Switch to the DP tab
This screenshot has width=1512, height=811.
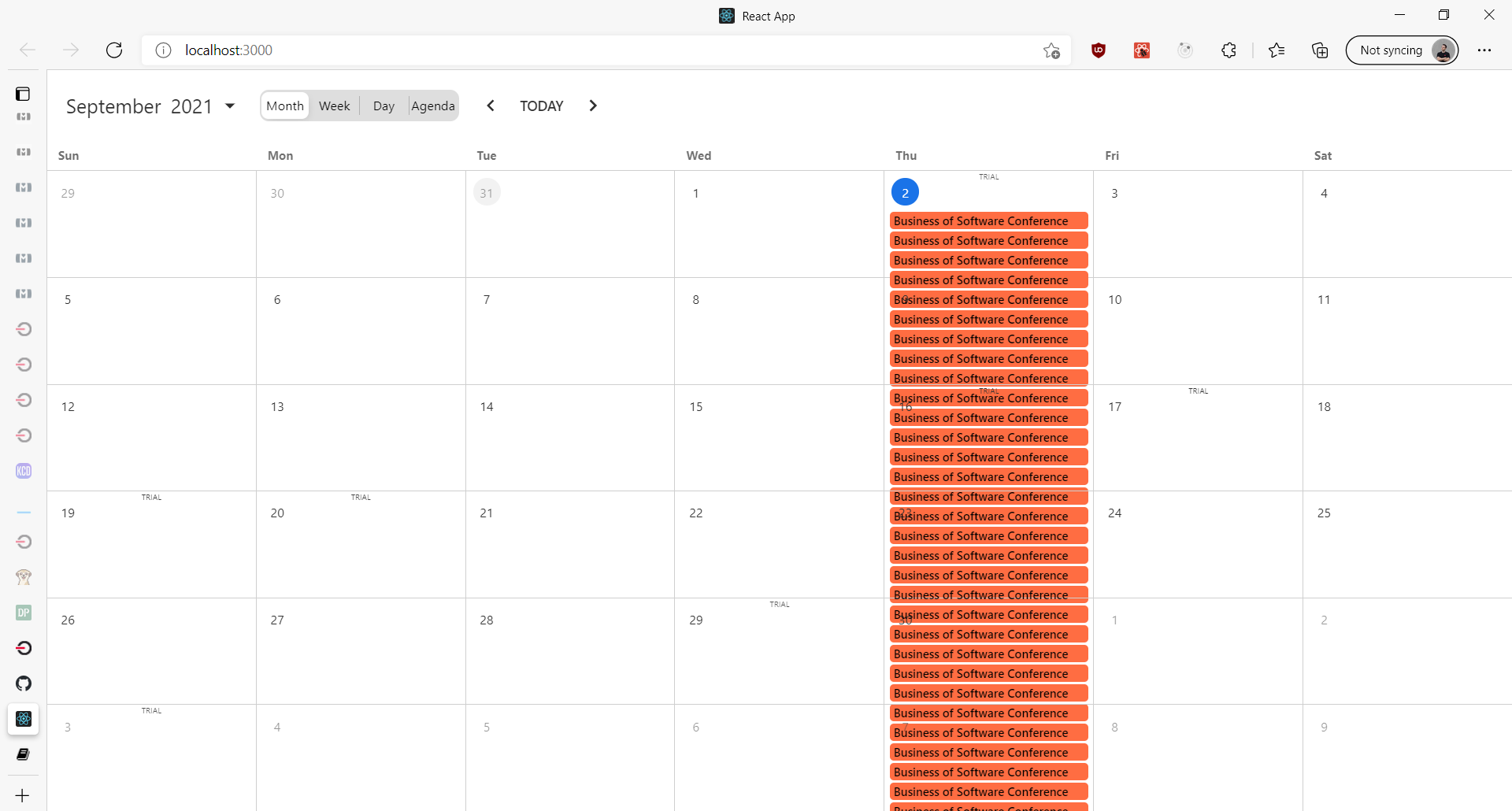(24, 613)
